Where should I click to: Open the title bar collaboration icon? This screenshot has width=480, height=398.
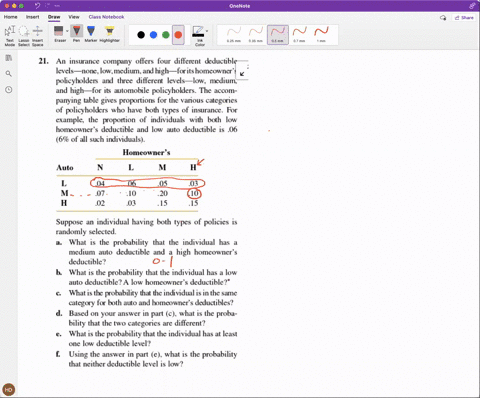472,6
